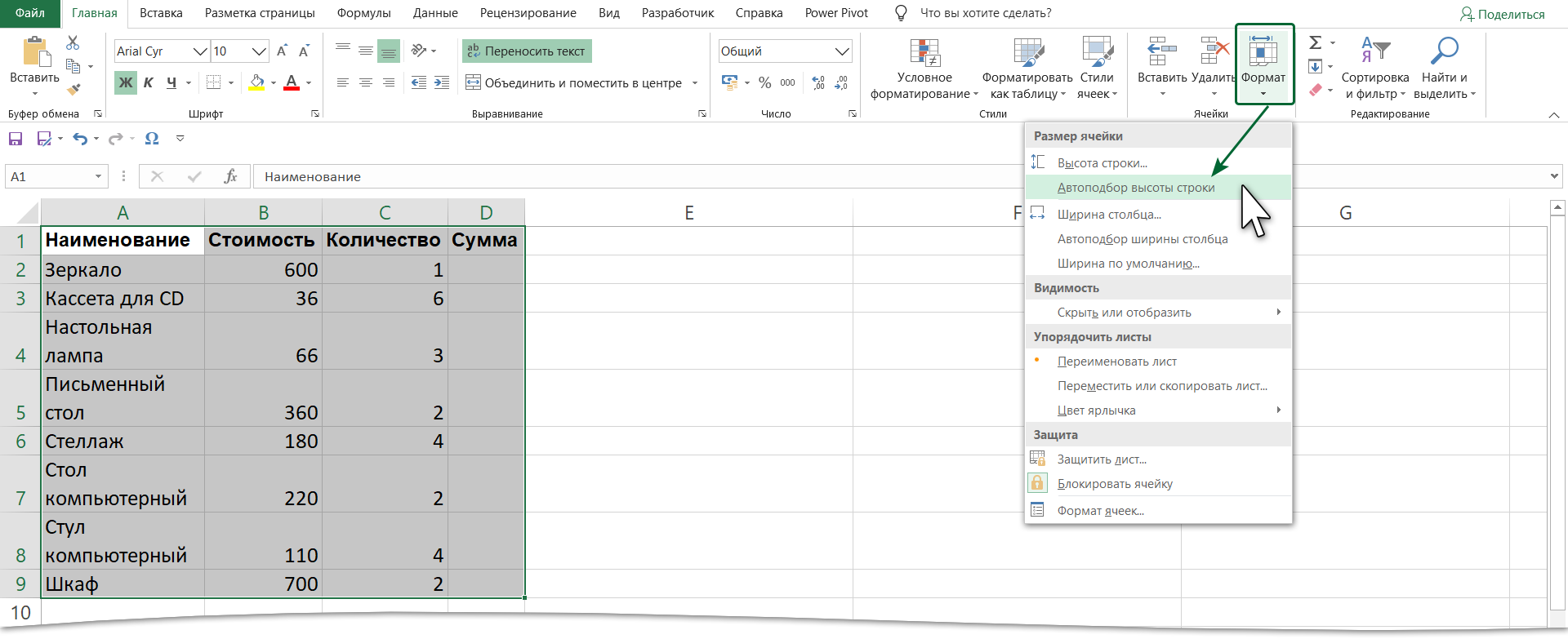Click the Формат cells button
1568x639 pixels.
tap(1263, 64)
